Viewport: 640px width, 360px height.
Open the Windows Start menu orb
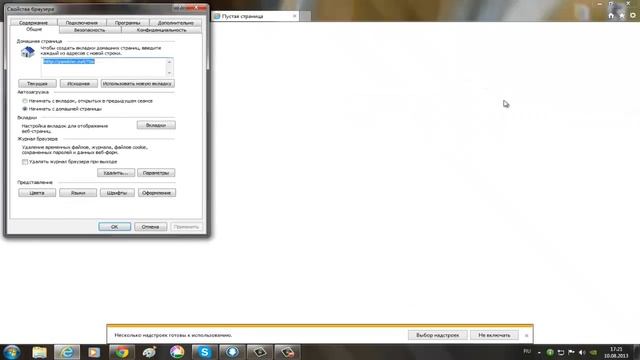coord(11,352)
